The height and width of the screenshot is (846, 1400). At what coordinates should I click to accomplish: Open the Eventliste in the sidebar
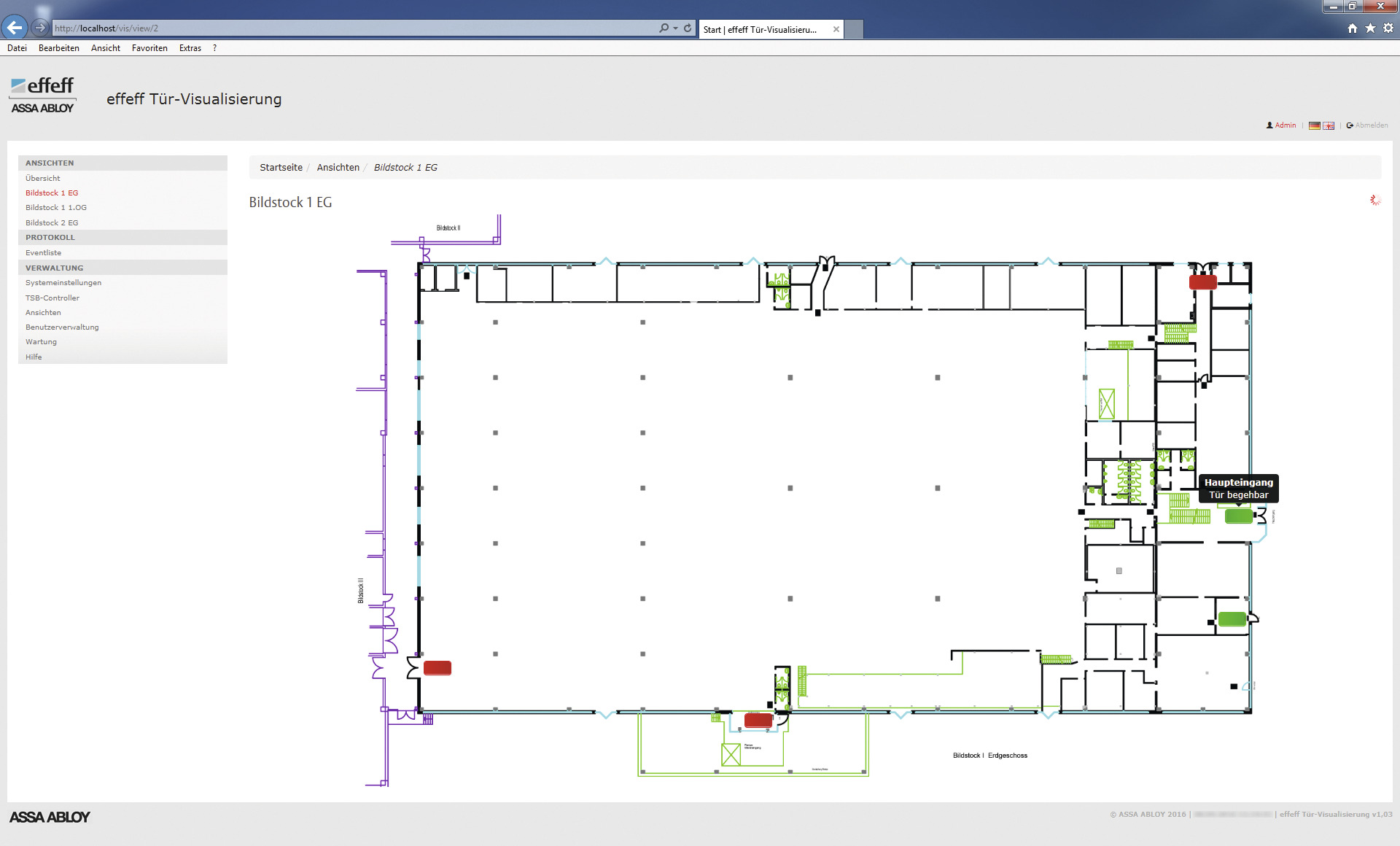(44, 253)
